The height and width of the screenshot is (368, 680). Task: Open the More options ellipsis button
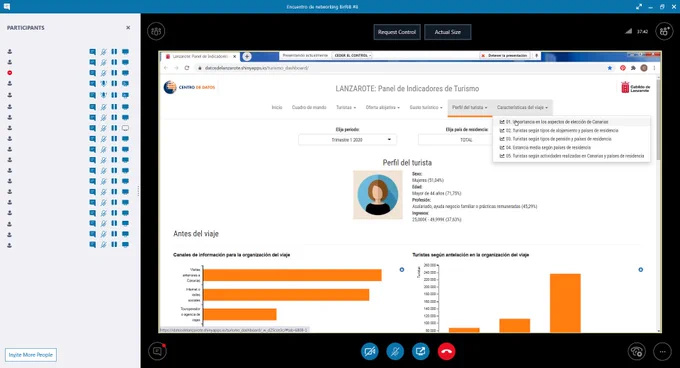pos(663,352)
